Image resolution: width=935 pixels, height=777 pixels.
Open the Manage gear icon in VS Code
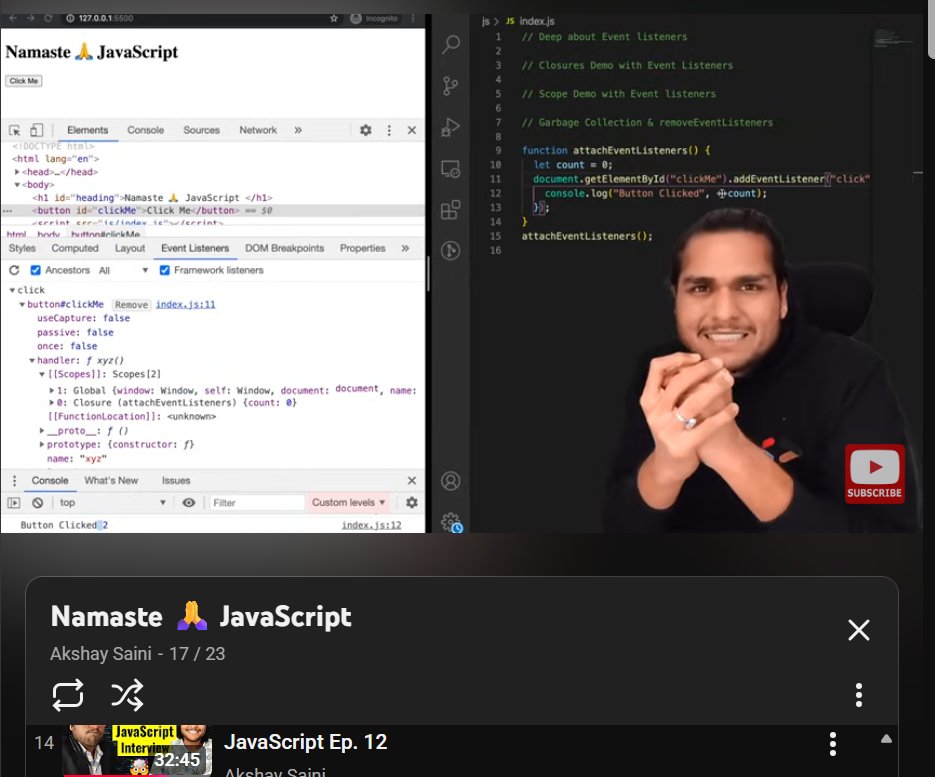451,522
